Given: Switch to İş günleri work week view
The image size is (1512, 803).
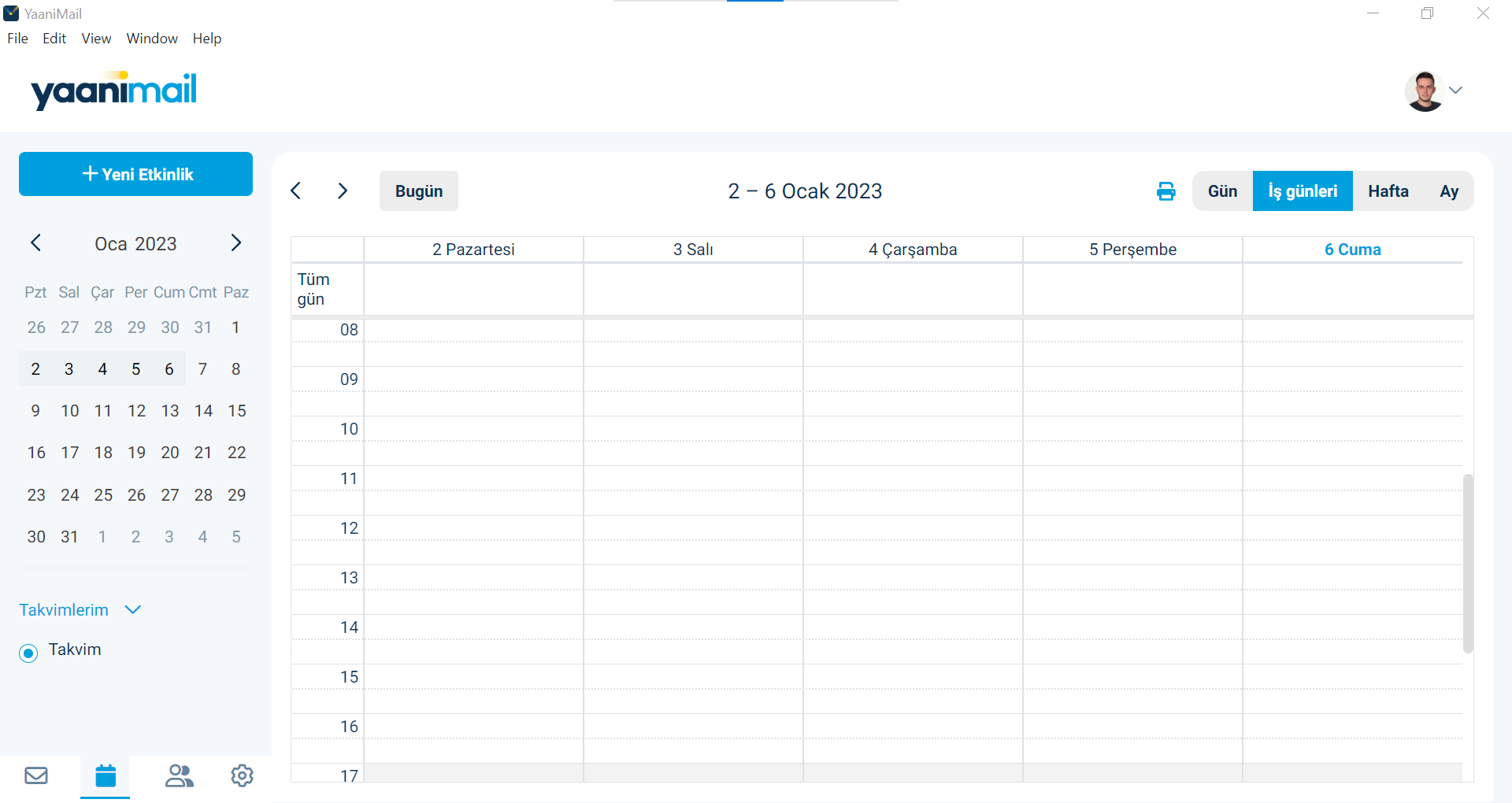Looking at the screenshot, I should tap(1303, 191).
